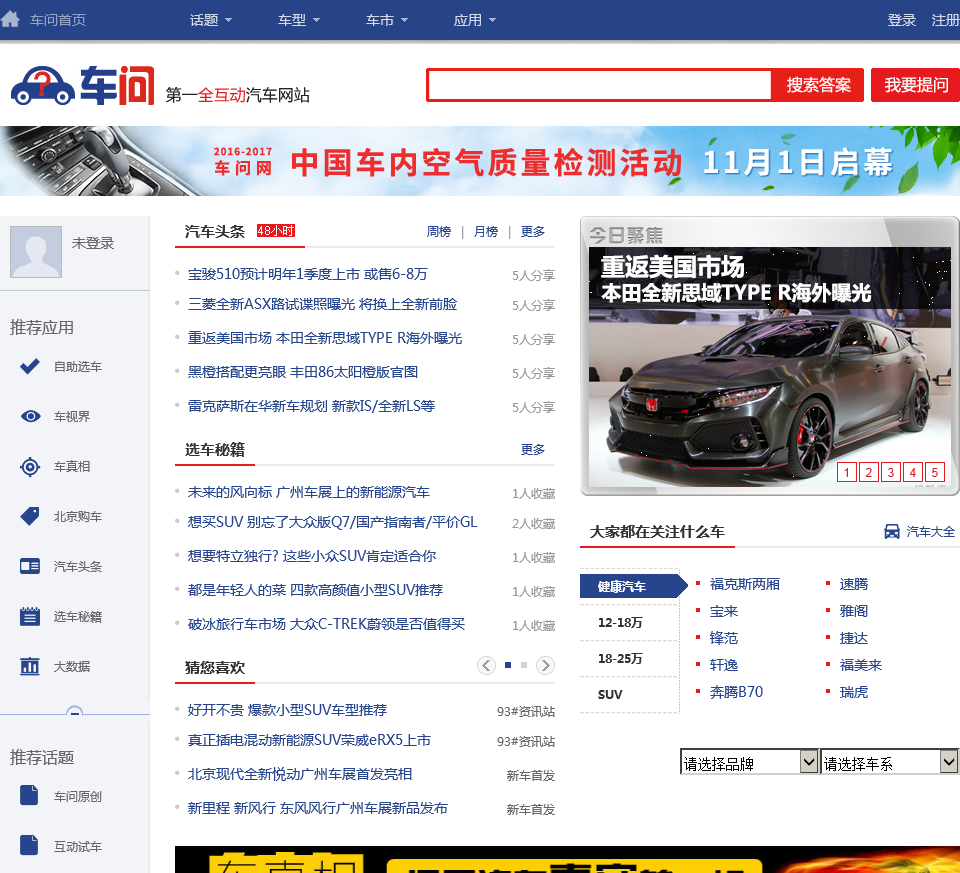Viewport: 960px width, 873px height.
Task: Open the 汽车大全 link
Action: pyautogui.click(x=930, y=531)
